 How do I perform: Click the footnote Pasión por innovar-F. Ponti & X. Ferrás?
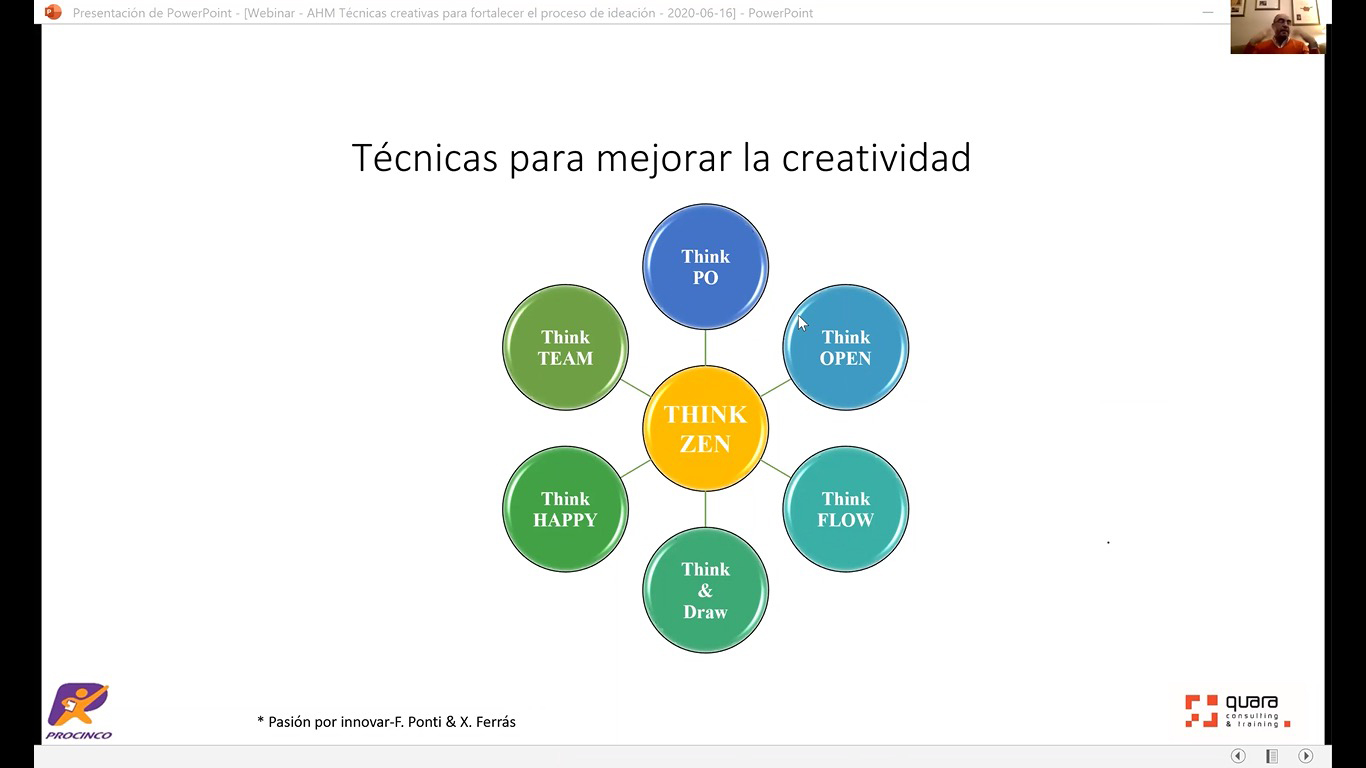point(386,721)
